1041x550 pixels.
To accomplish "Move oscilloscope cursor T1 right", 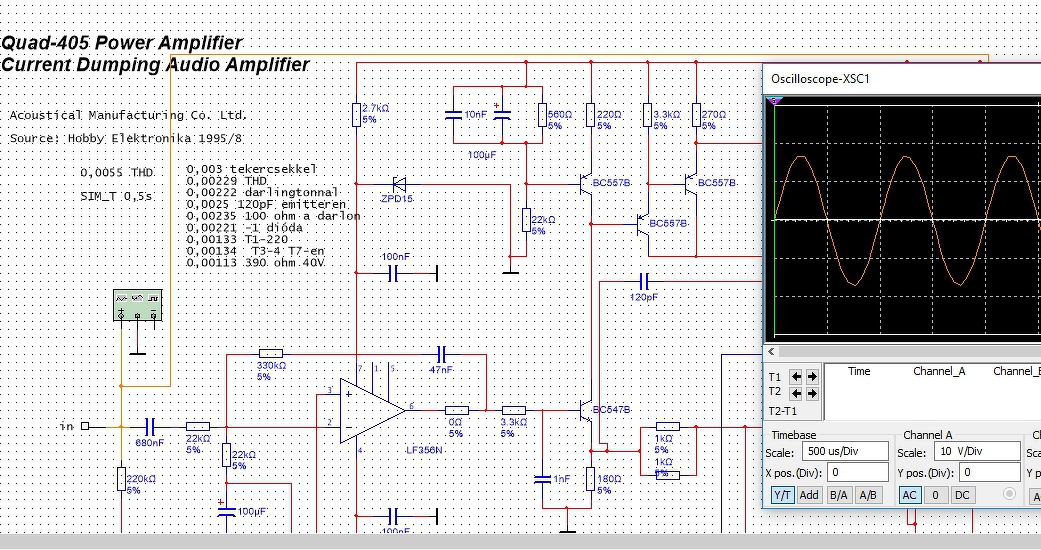I will tap(812, 377).
